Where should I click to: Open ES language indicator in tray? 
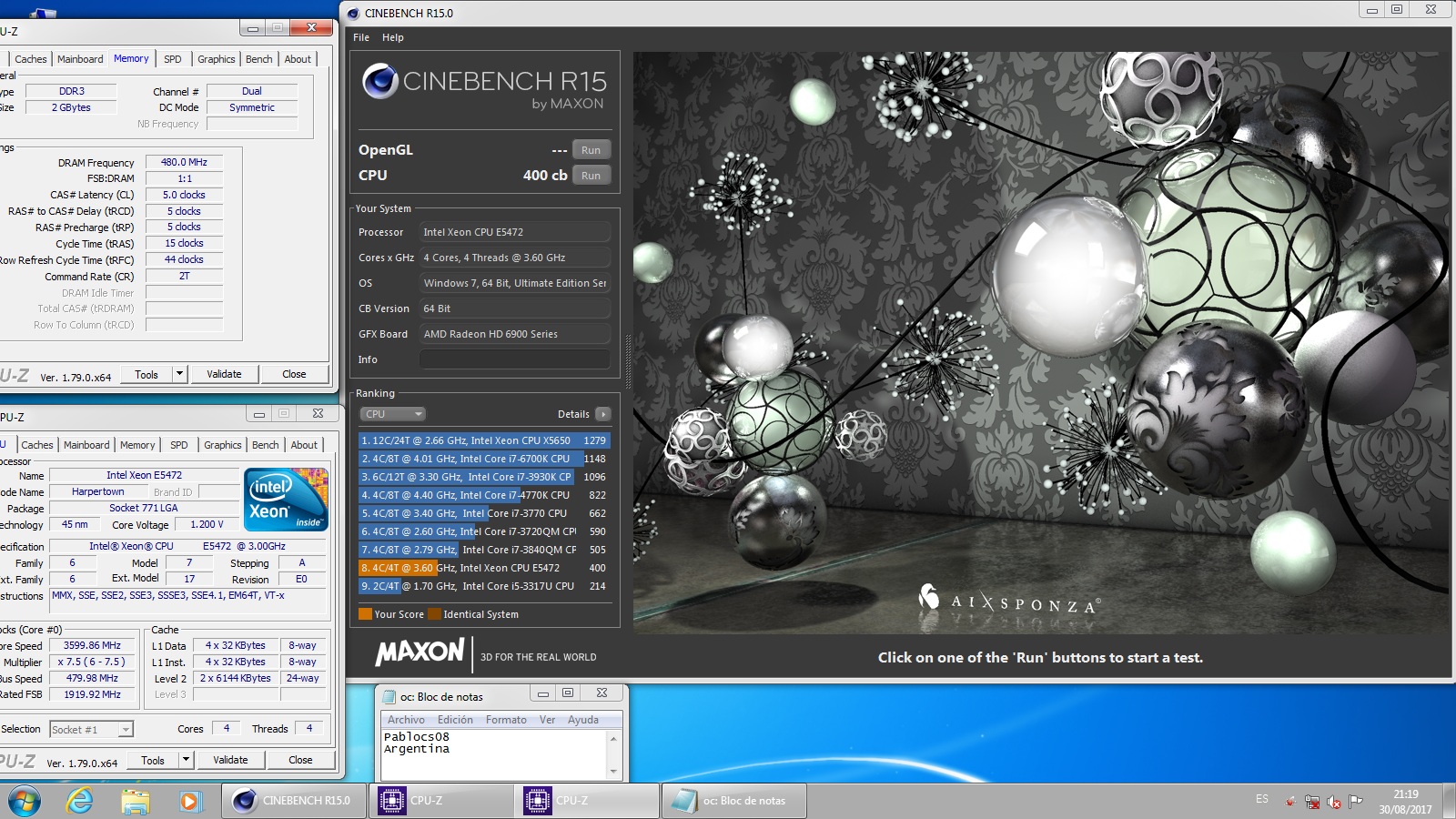(x=1261, y=799)
